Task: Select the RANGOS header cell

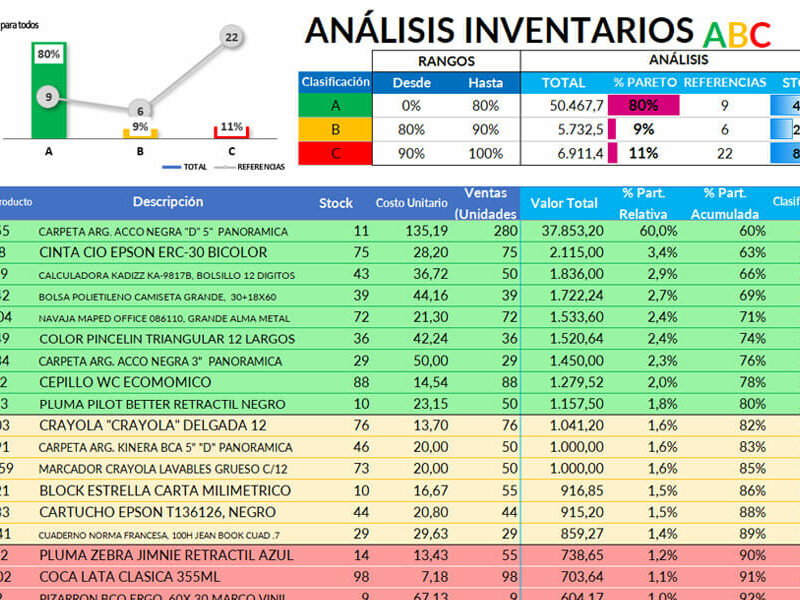Action: click(x=446, y=61)
